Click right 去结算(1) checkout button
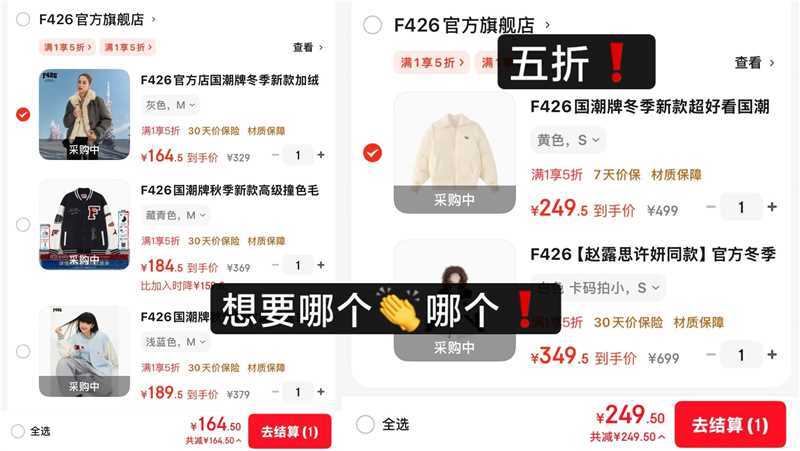This screenshot has width=800, height=451. coord(730,424)
